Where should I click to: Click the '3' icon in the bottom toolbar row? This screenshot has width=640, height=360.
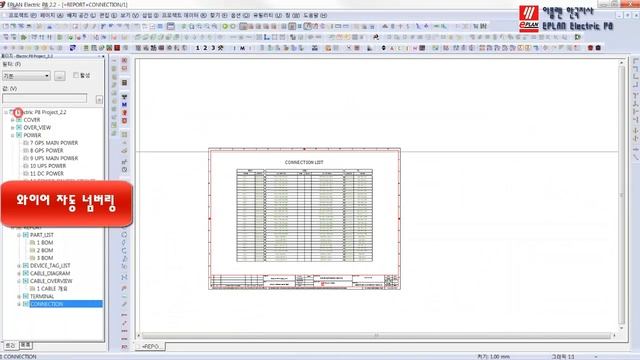click(213, 48)
